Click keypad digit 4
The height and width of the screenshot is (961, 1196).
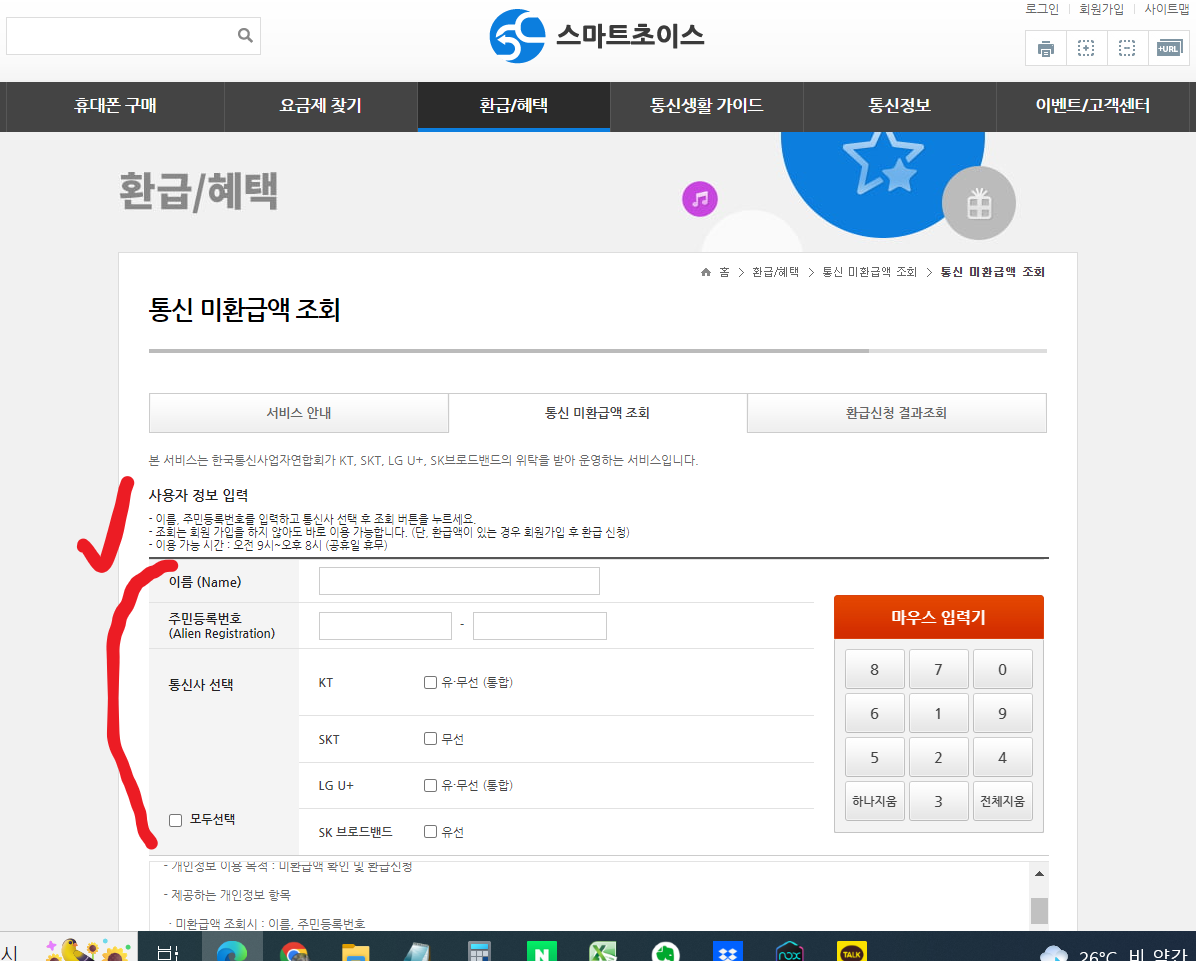1002,757
